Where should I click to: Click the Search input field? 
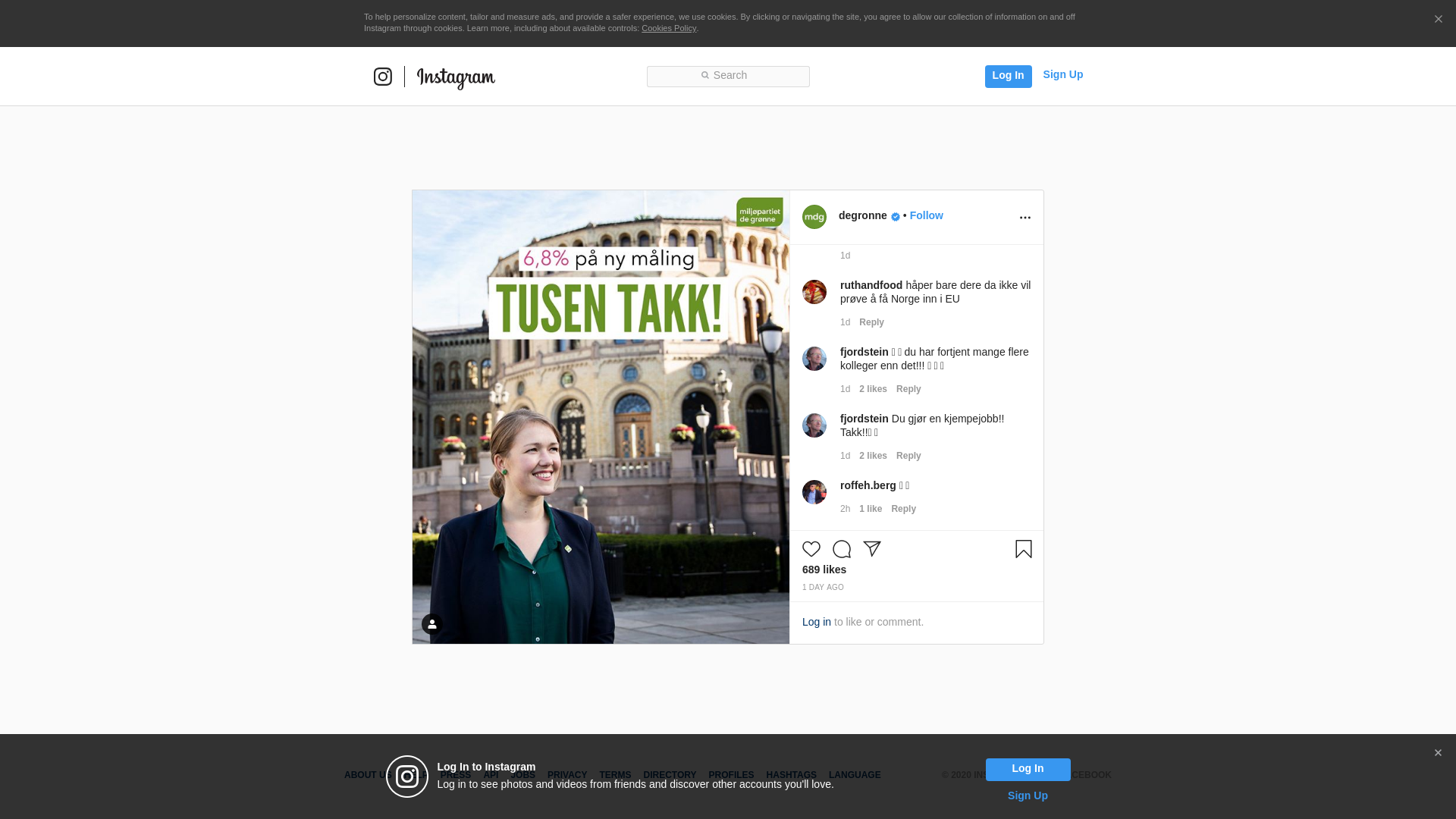728,76
